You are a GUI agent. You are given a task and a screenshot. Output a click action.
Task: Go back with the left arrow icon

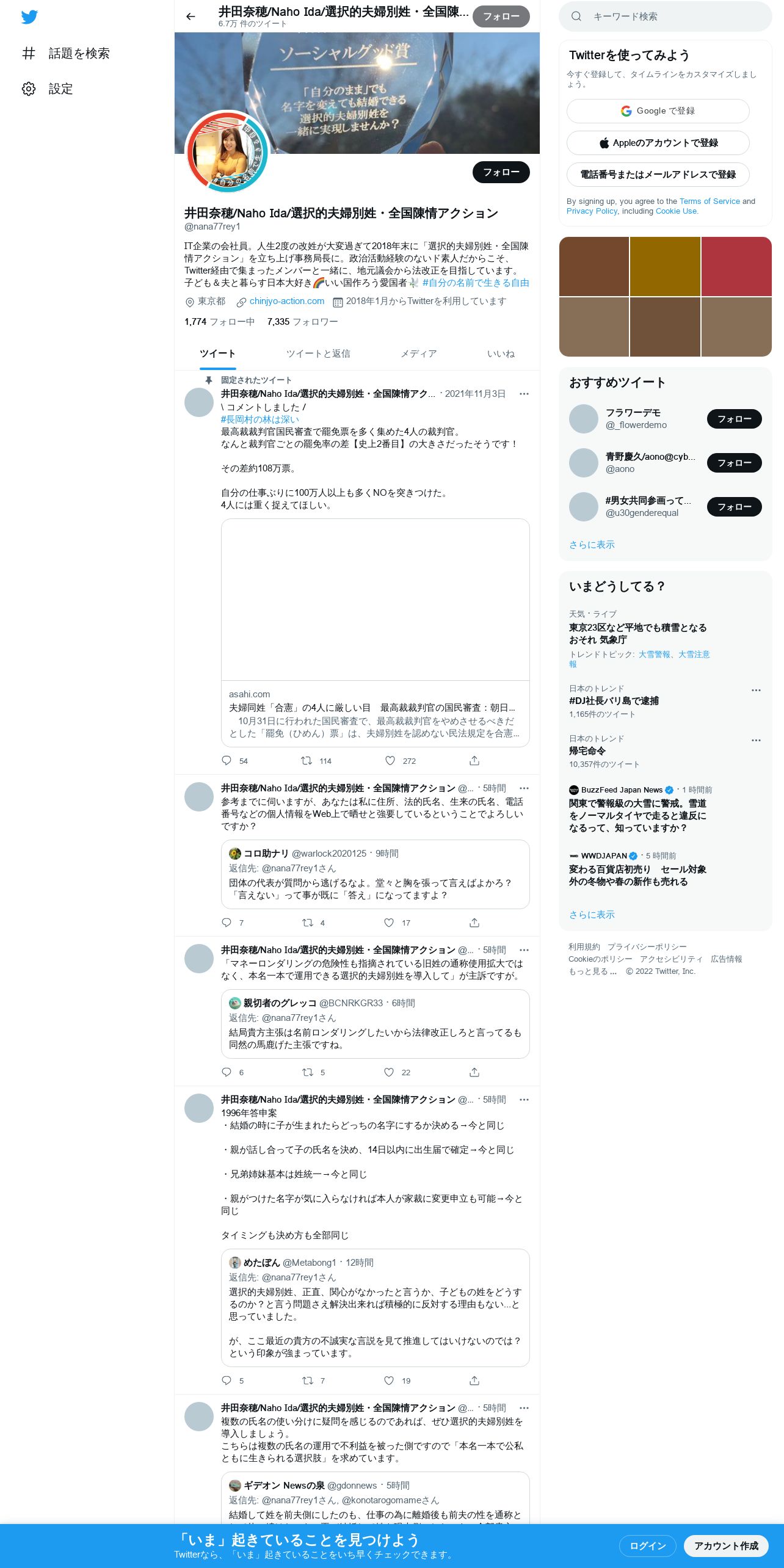[191, 16]
